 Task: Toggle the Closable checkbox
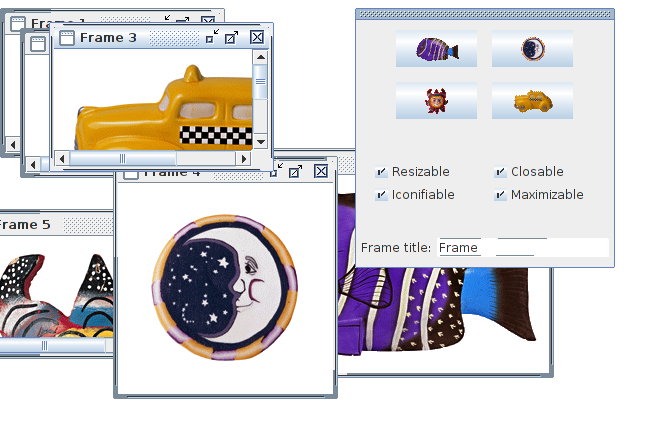point(500,172)
